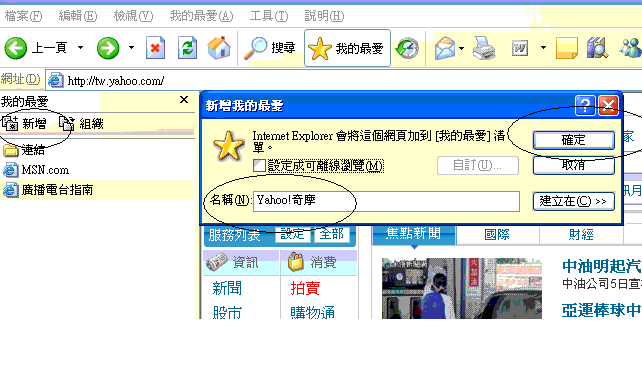Go back with the 上一頁 arrow icon

pos(16,48)
